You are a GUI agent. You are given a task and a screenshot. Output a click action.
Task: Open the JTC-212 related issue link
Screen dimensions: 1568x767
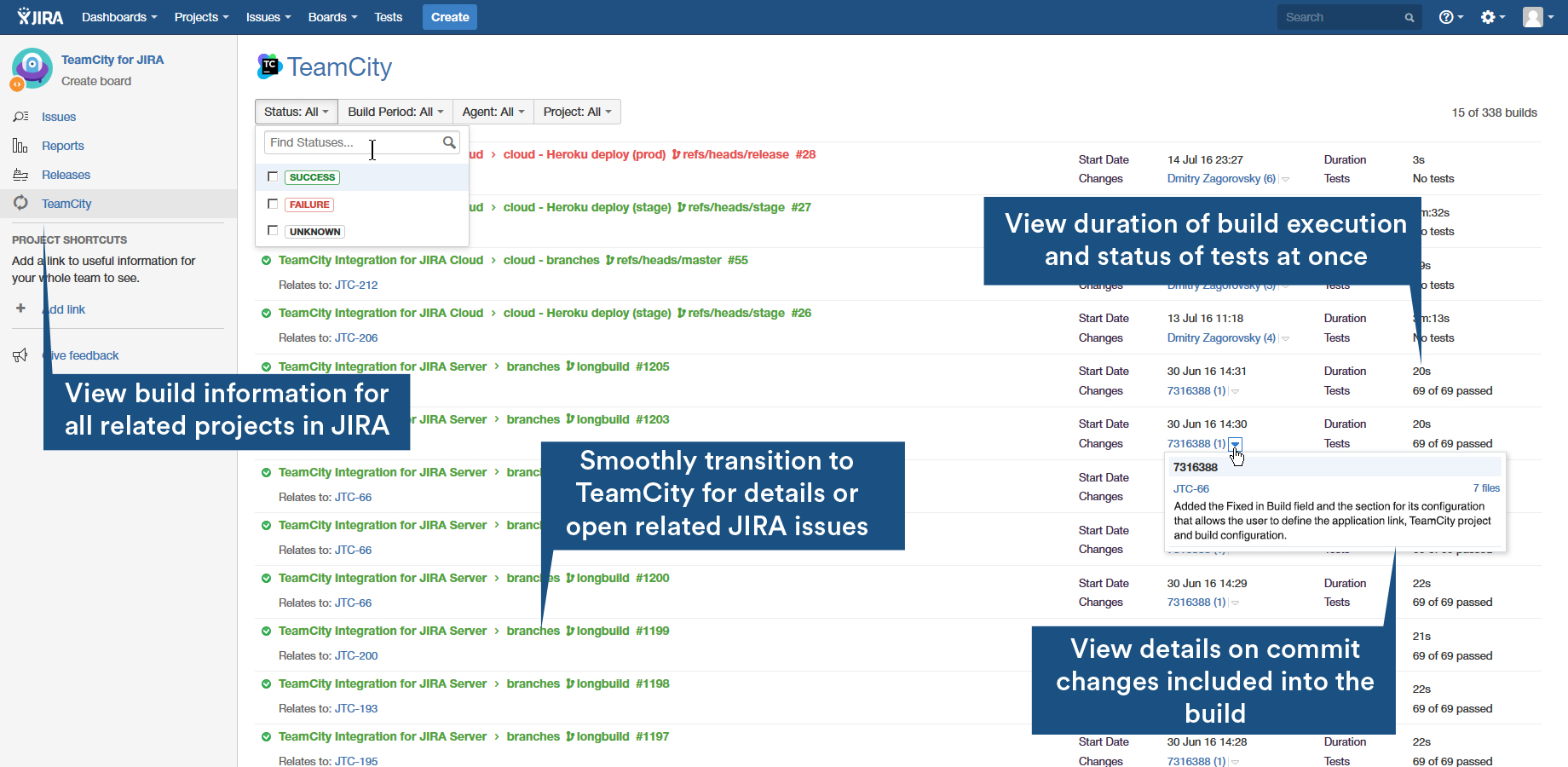(356, 285)
